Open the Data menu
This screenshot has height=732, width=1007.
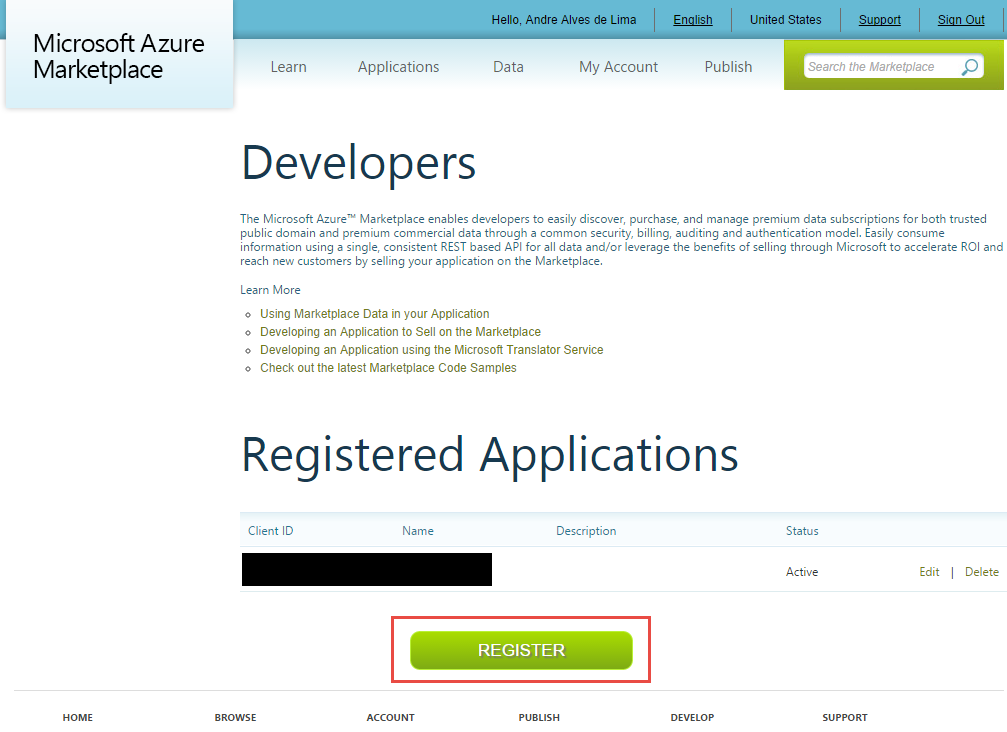[x=508, y=67]
